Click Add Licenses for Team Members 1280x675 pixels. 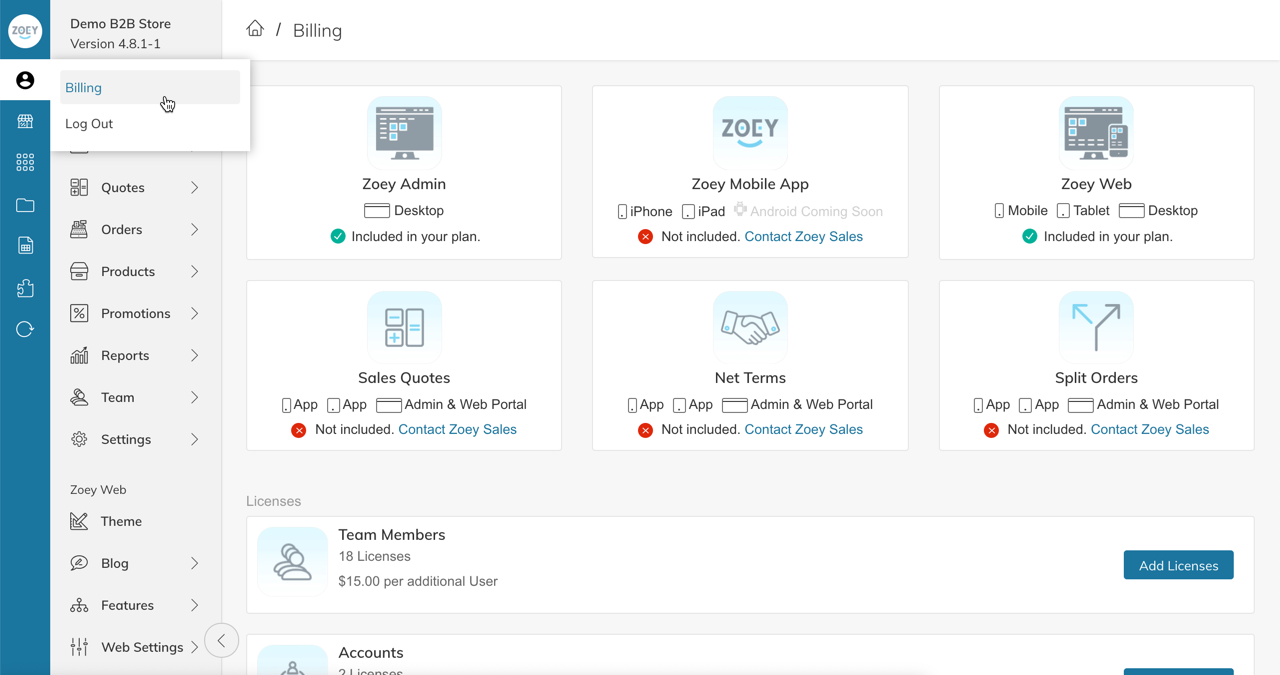click(x=1178, y=565)
